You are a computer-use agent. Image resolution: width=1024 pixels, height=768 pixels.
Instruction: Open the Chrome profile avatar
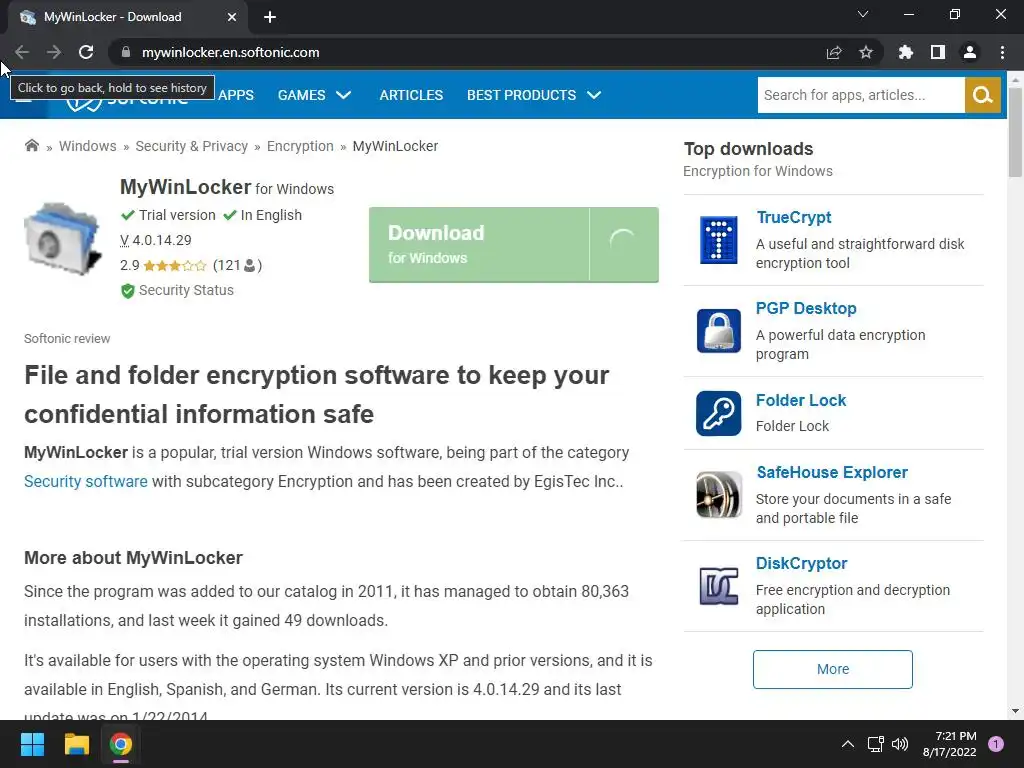(970, 52)
